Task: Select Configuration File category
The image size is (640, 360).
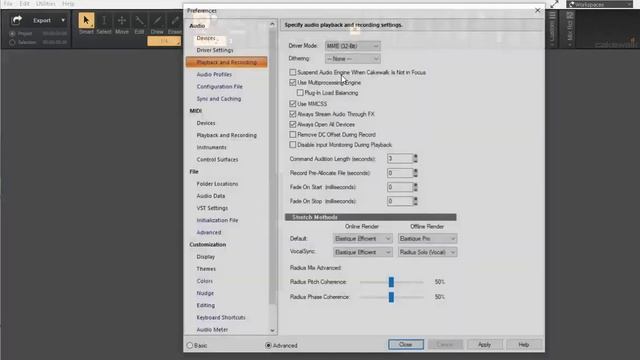Action: 220,87
